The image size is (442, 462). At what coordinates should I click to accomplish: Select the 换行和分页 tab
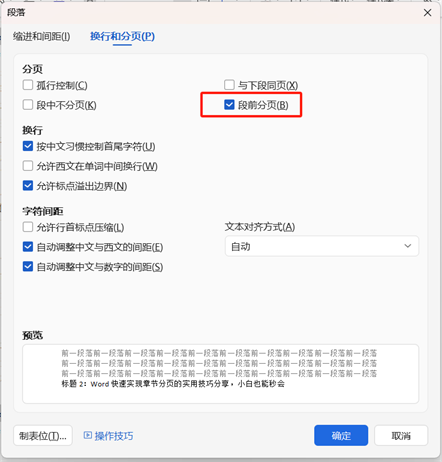pyautogui.click(x=122, y=36)
